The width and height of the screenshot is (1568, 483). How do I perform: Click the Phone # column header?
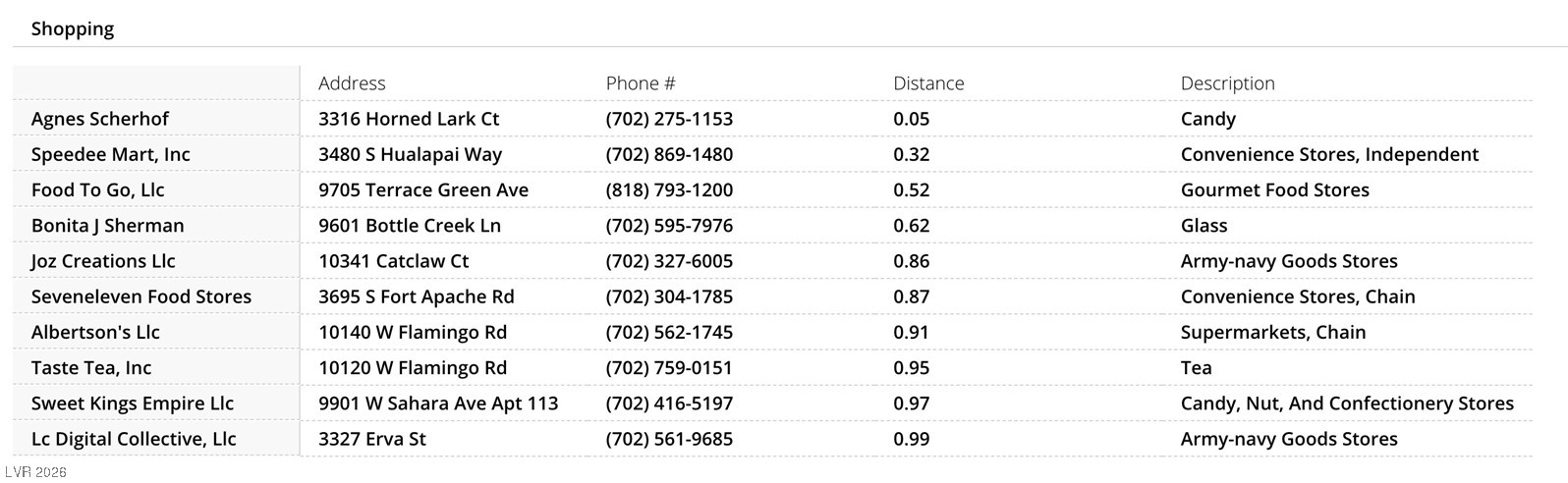point(641,83)
